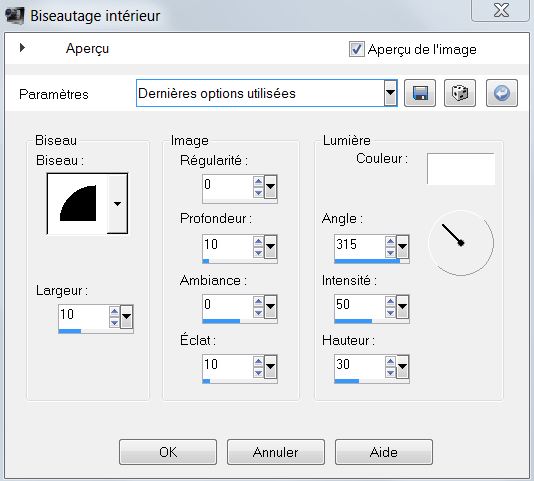
Task: Open the Paramètres presets dropdown
Action: point(391,93)
